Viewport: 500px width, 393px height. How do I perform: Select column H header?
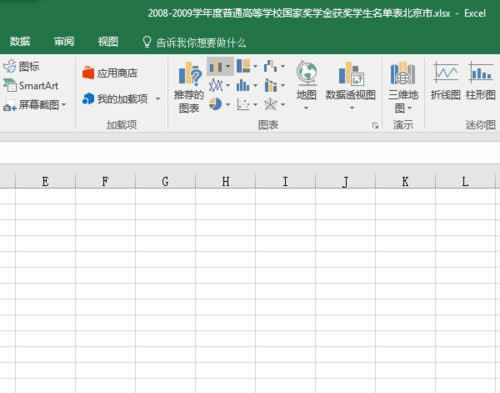(x=225, y=182)
